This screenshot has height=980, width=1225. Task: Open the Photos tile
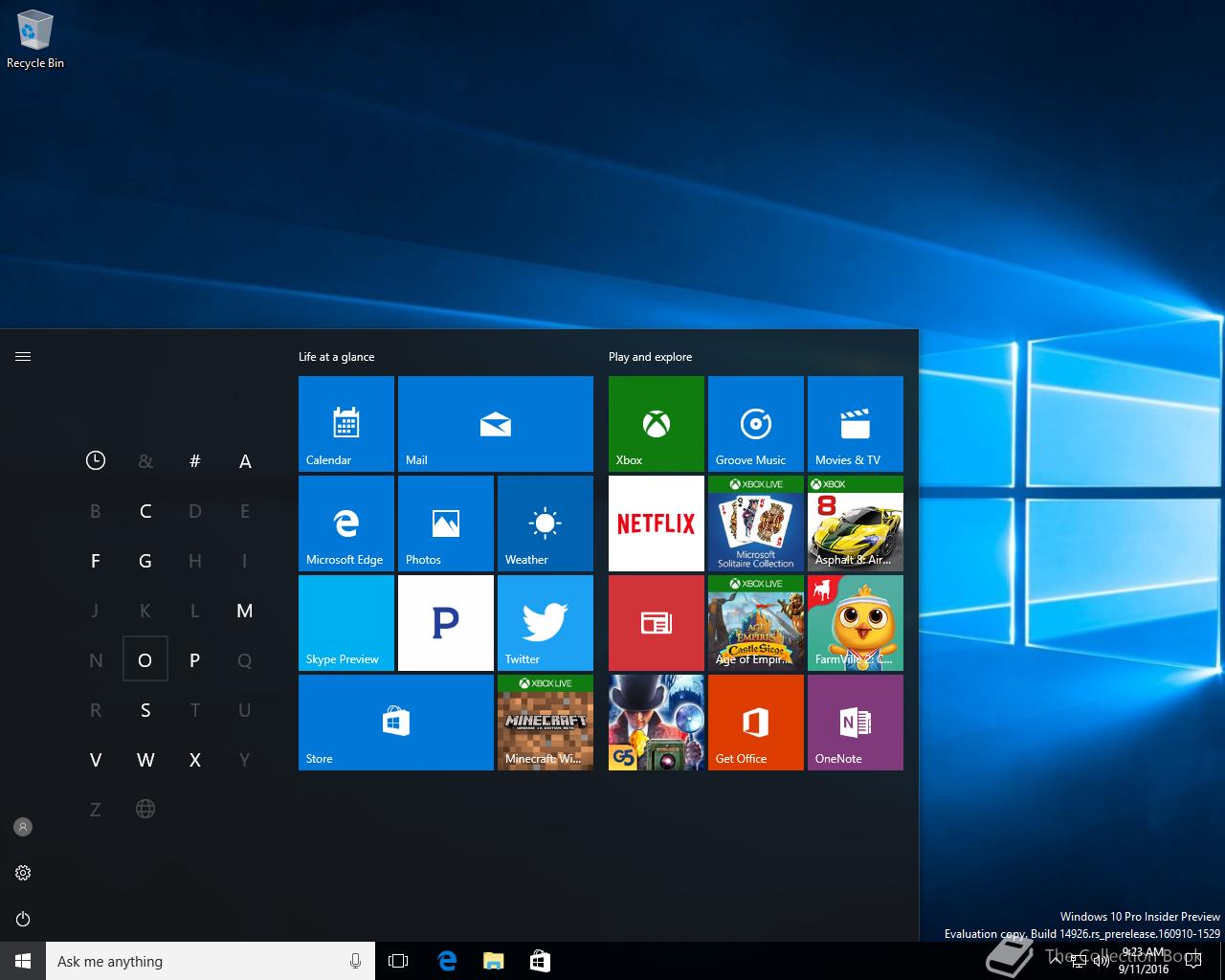(x=446, y=523)
